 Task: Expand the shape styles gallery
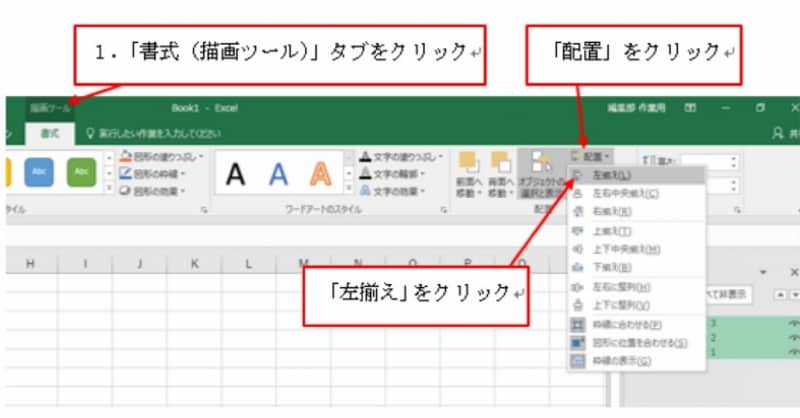[109, 189]
